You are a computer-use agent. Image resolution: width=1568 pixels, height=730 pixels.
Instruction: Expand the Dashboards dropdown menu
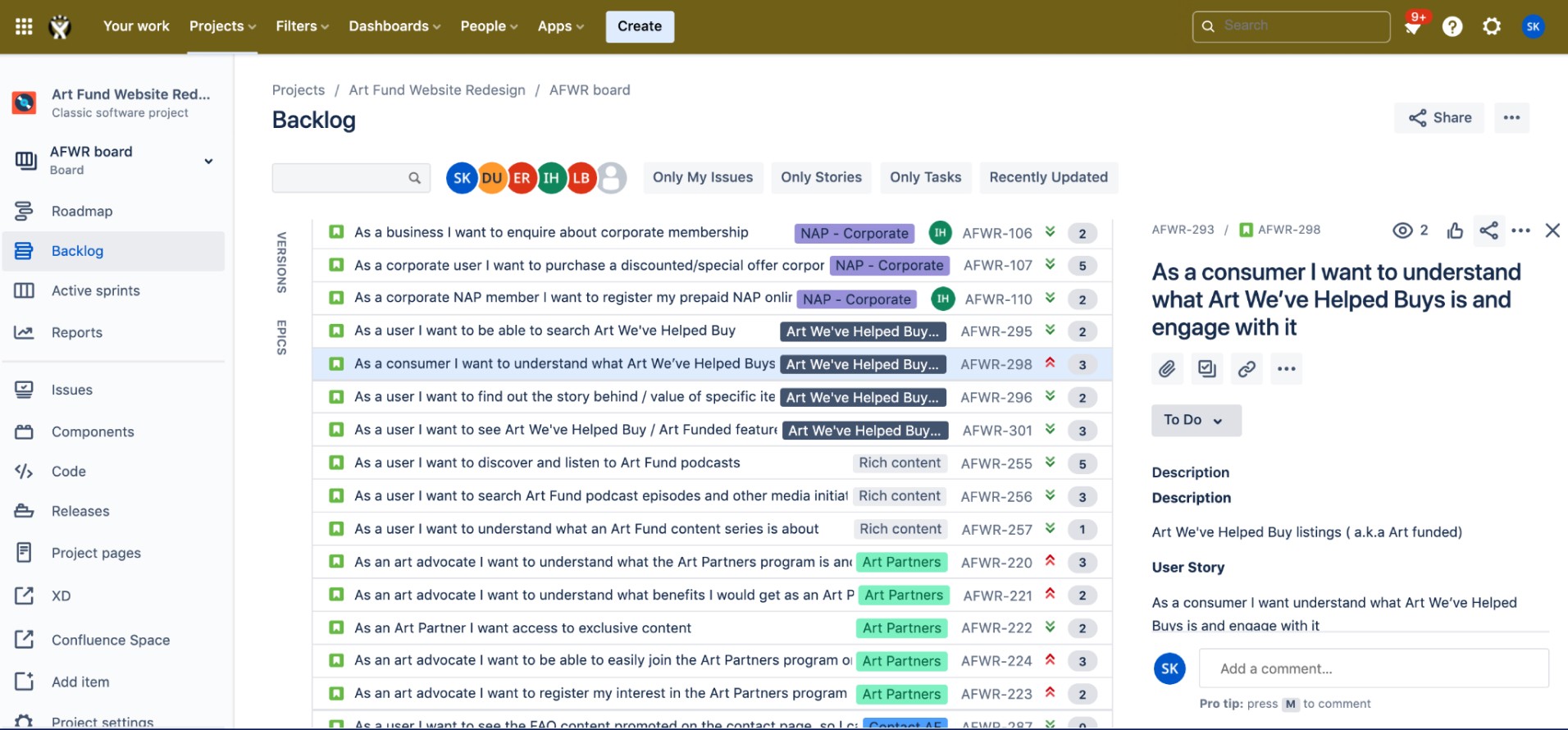[x=394, y=26]
